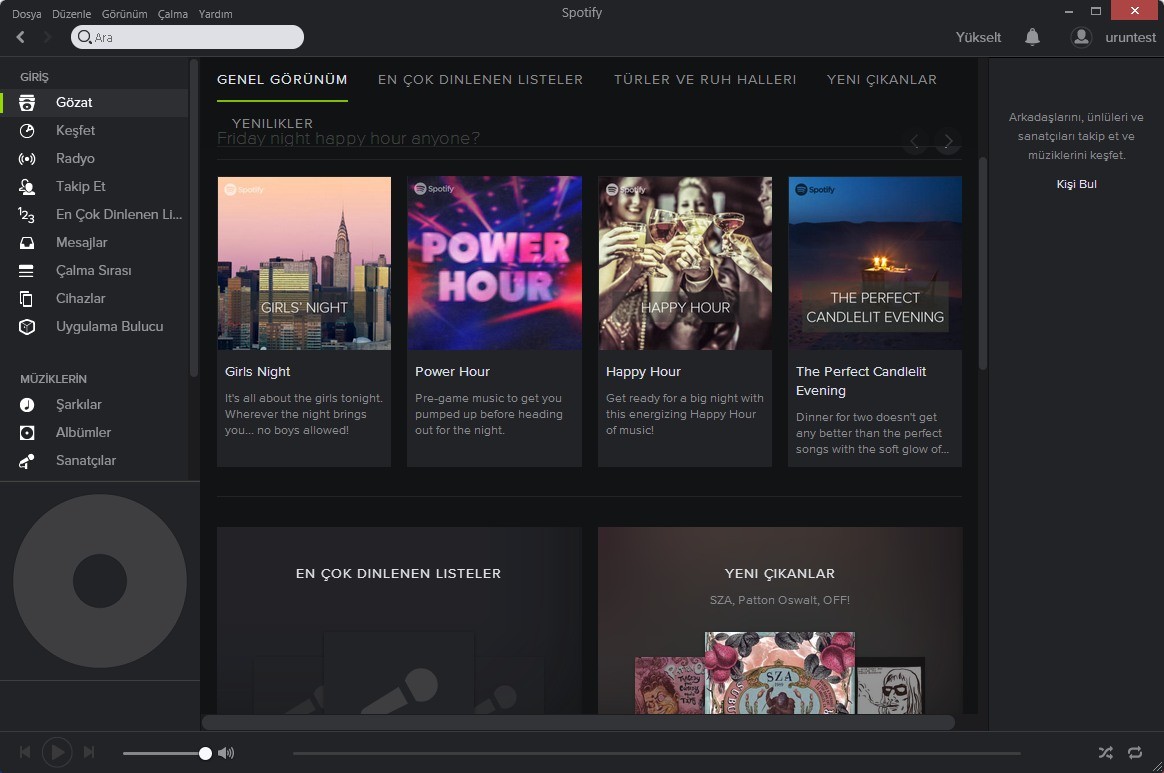Viewport: 1164px width, 773px height.
Task: Click the Uygulama Bulucu cube icon
Action: point(27,327)
